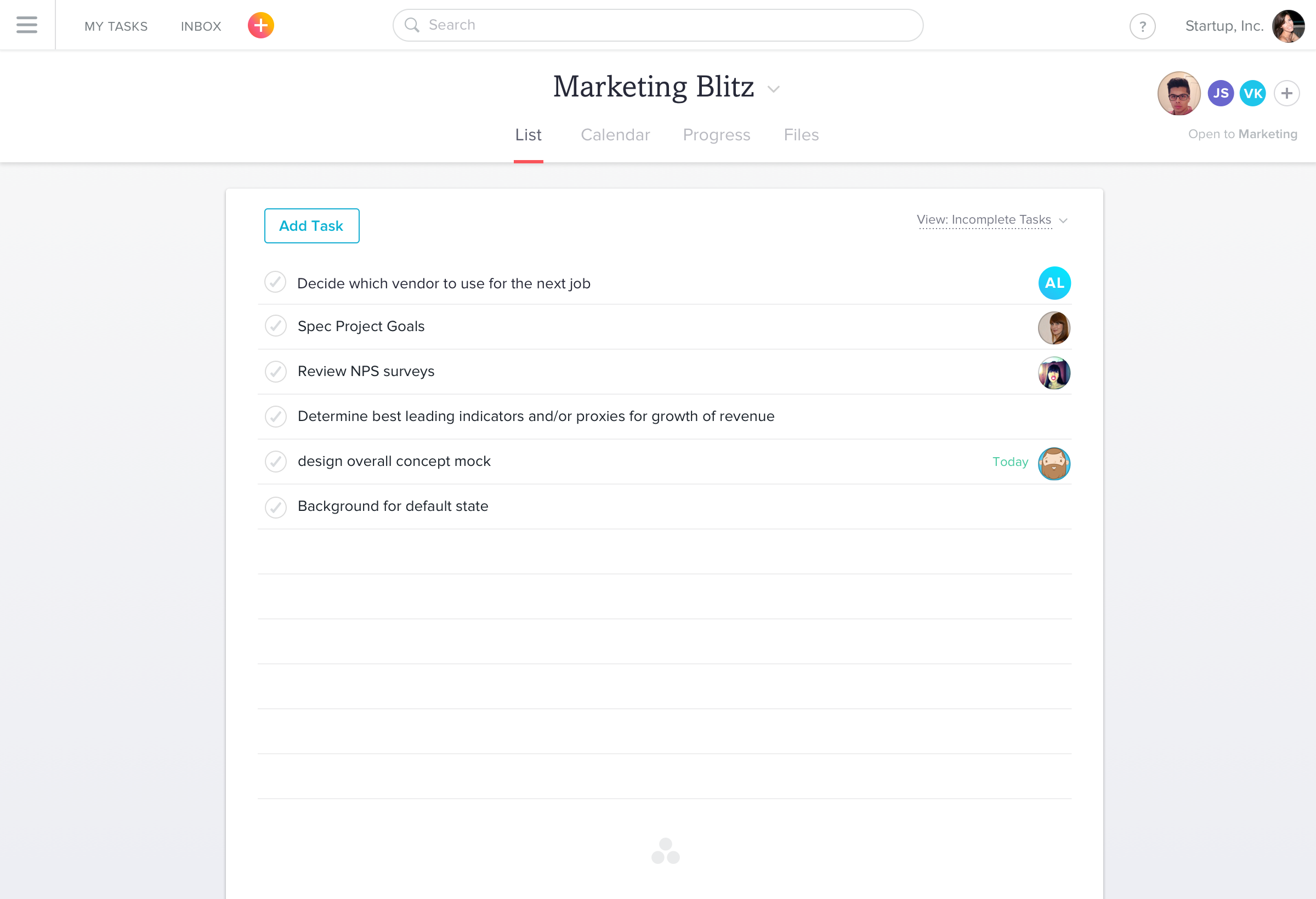
Task: Check off 'Background for default state' task
Action: pyautogui.click(x=276, y=507)
